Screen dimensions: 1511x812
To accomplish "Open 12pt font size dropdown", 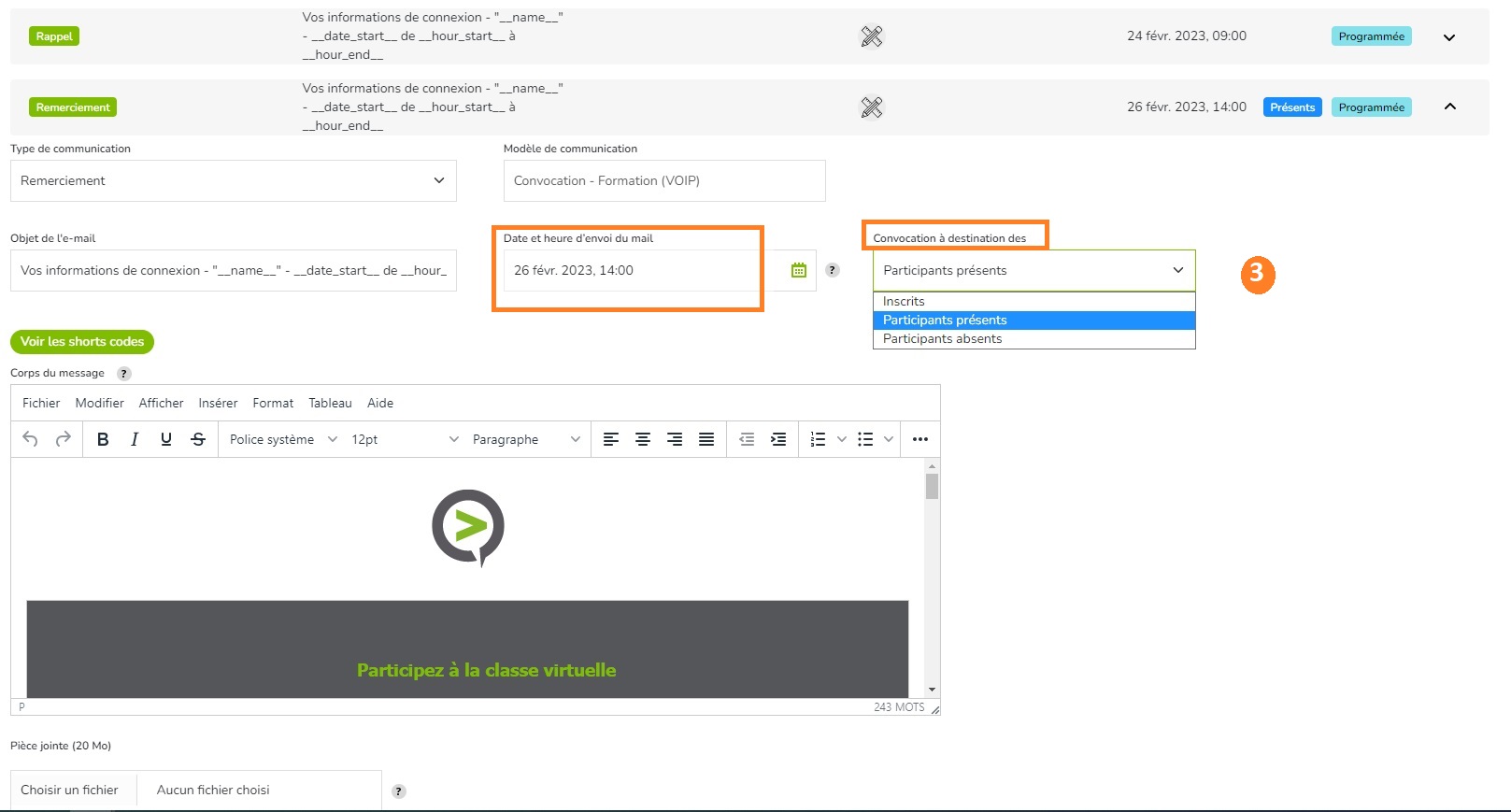I will tap(405, 439).
